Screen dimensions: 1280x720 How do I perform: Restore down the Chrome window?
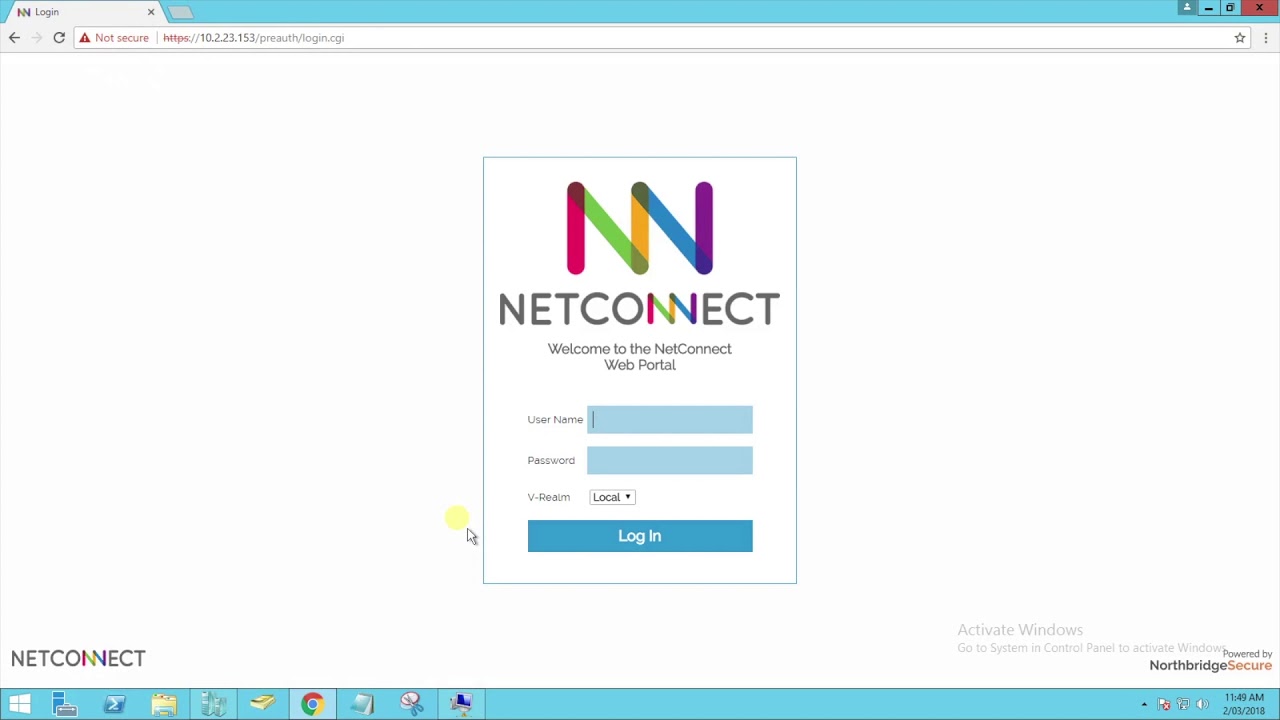(x=1230, y=8)
